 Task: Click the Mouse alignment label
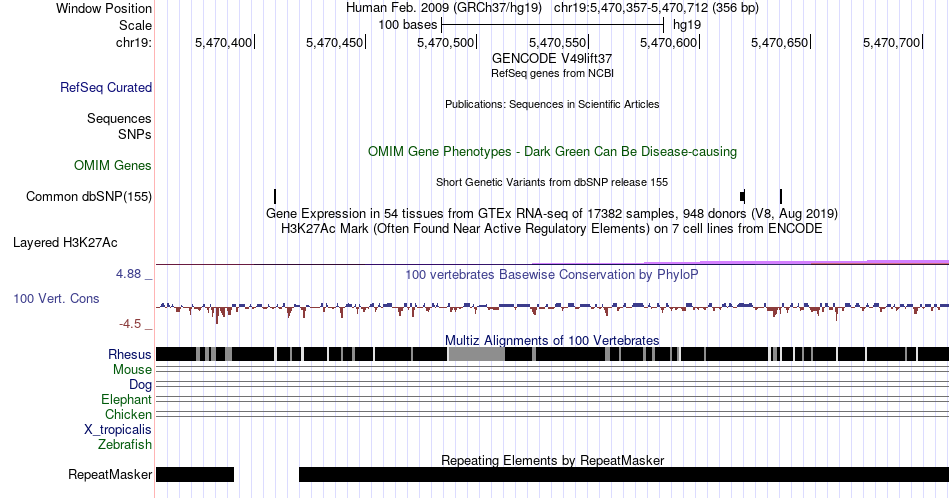tap(132, 370)
